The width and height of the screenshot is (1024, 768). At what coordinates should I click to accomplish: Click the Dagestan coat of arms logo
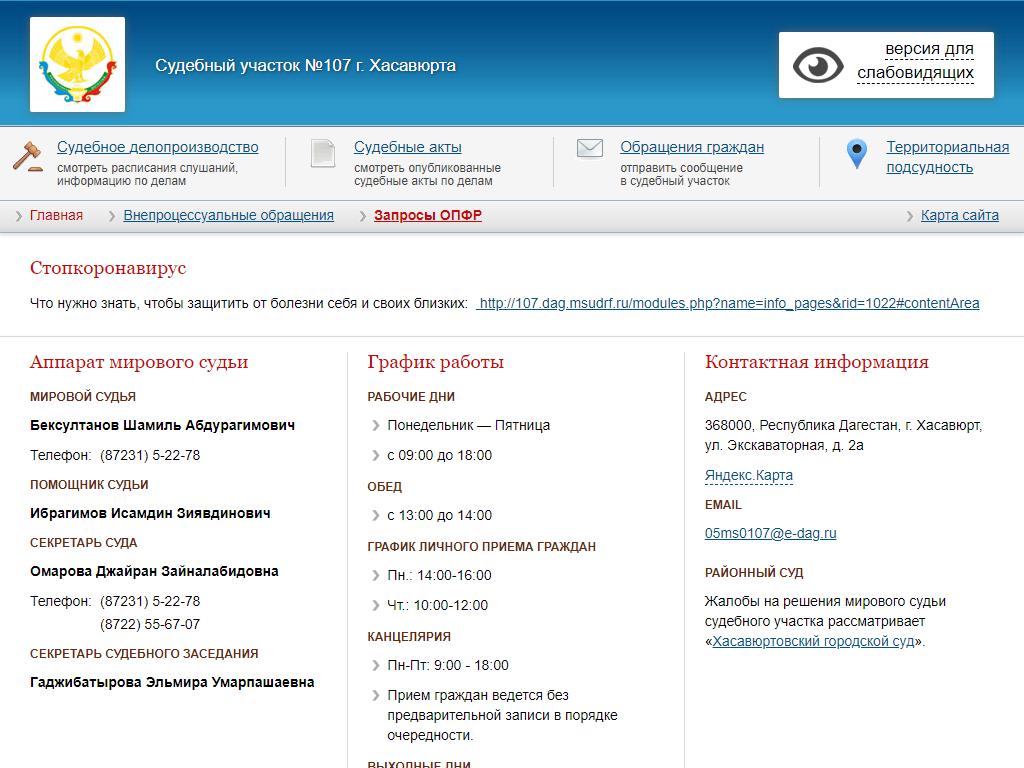[x=77, y=65]
